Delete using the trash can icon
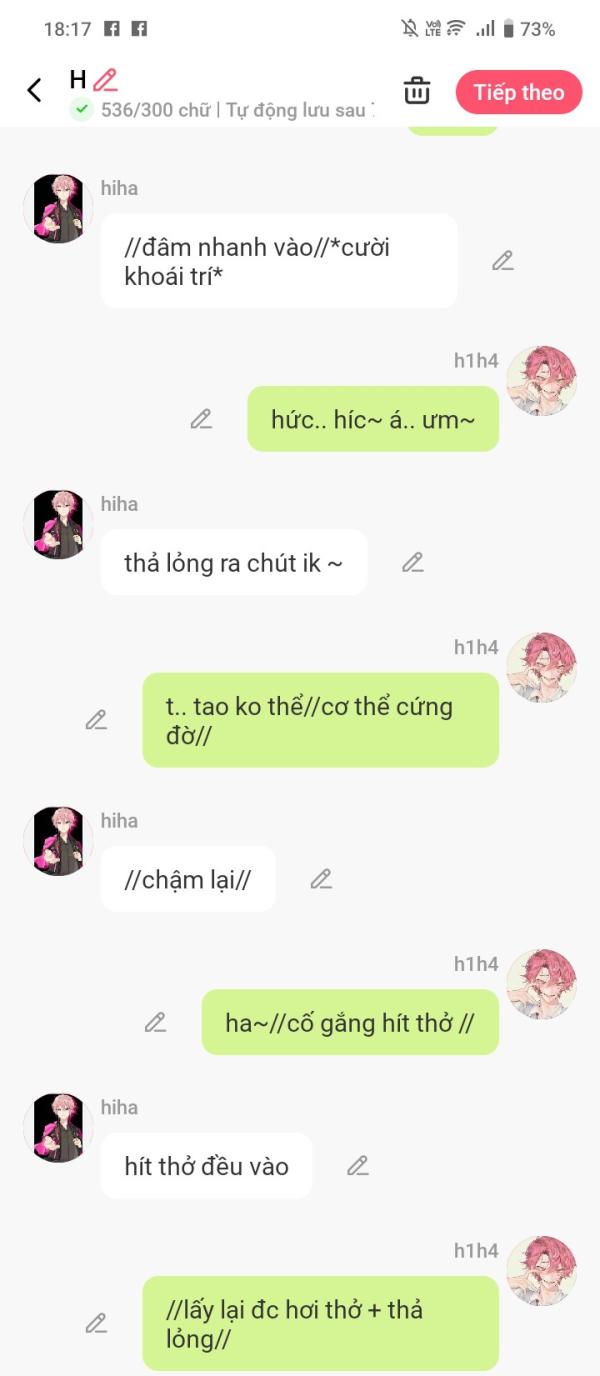The height and width of the screenshot is (1376, 600). [x=417, y=90]
